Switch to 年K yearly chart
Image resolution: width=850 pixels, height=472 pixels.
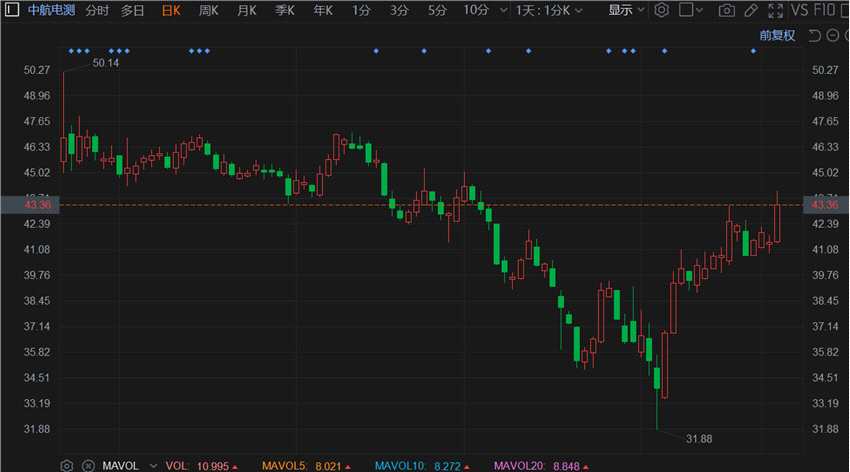(323, 10)
